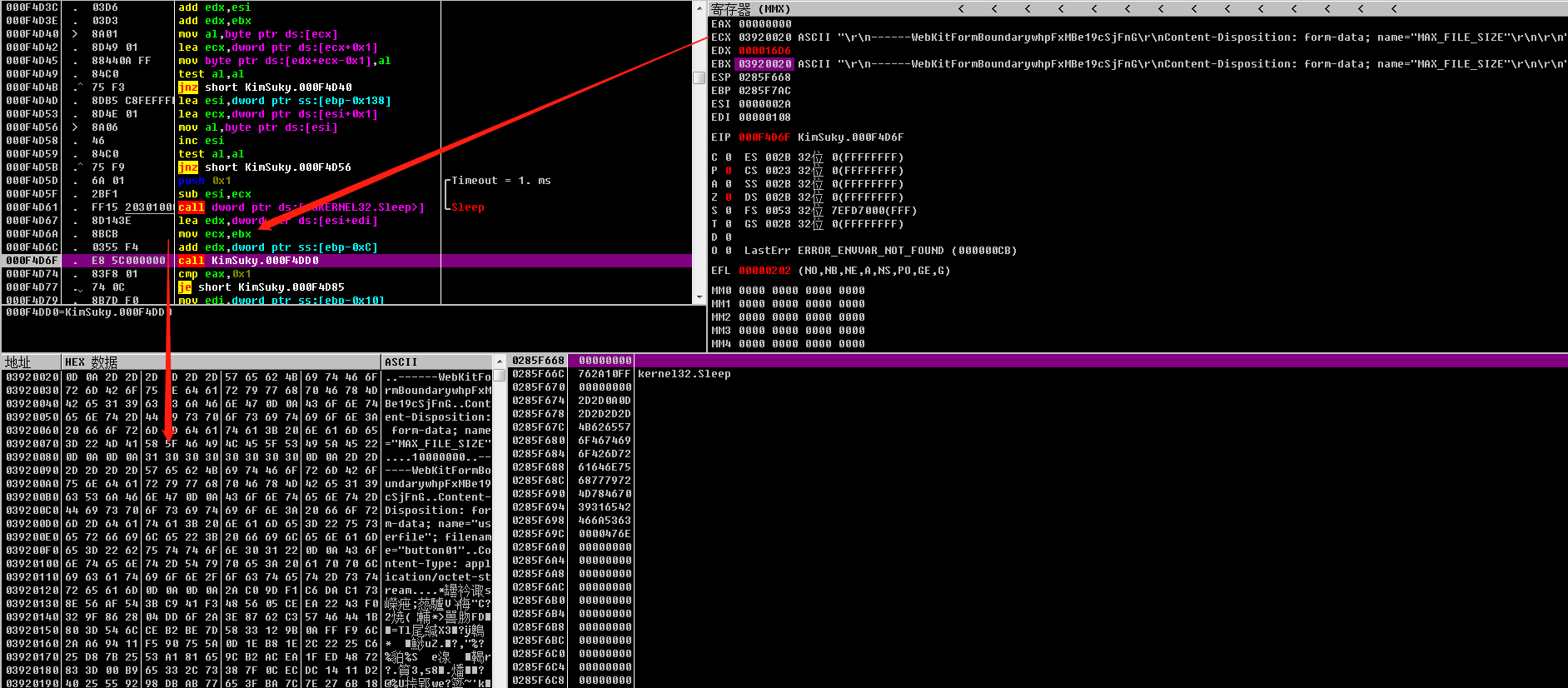The width and height of the screenshot is (1568, 688).
Task: Click the disassembly pane scrollbar thumb
Action: click(x=699, y=77)
